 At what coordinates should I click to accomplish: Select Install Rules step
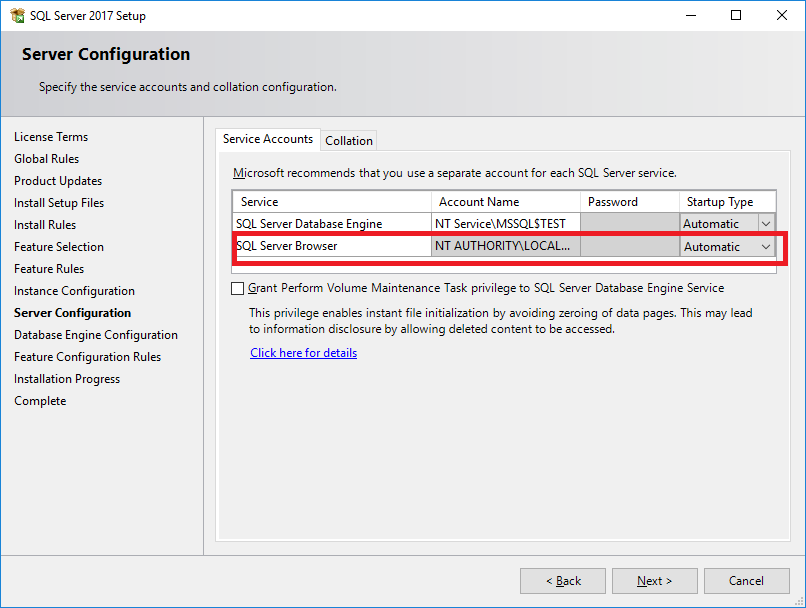pos(45,225)
